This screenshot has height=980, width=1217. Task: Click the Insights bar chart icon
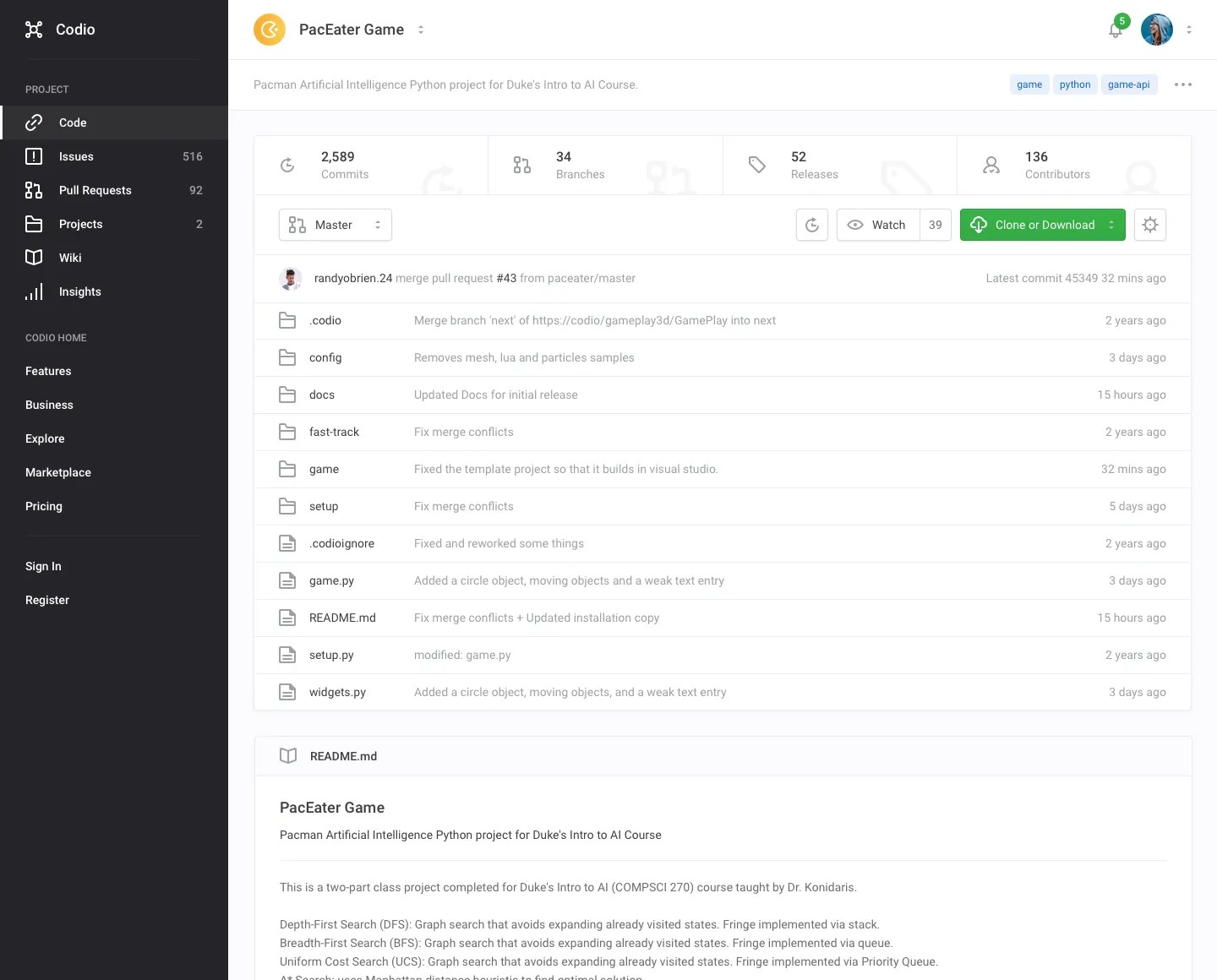coord(34,291)
